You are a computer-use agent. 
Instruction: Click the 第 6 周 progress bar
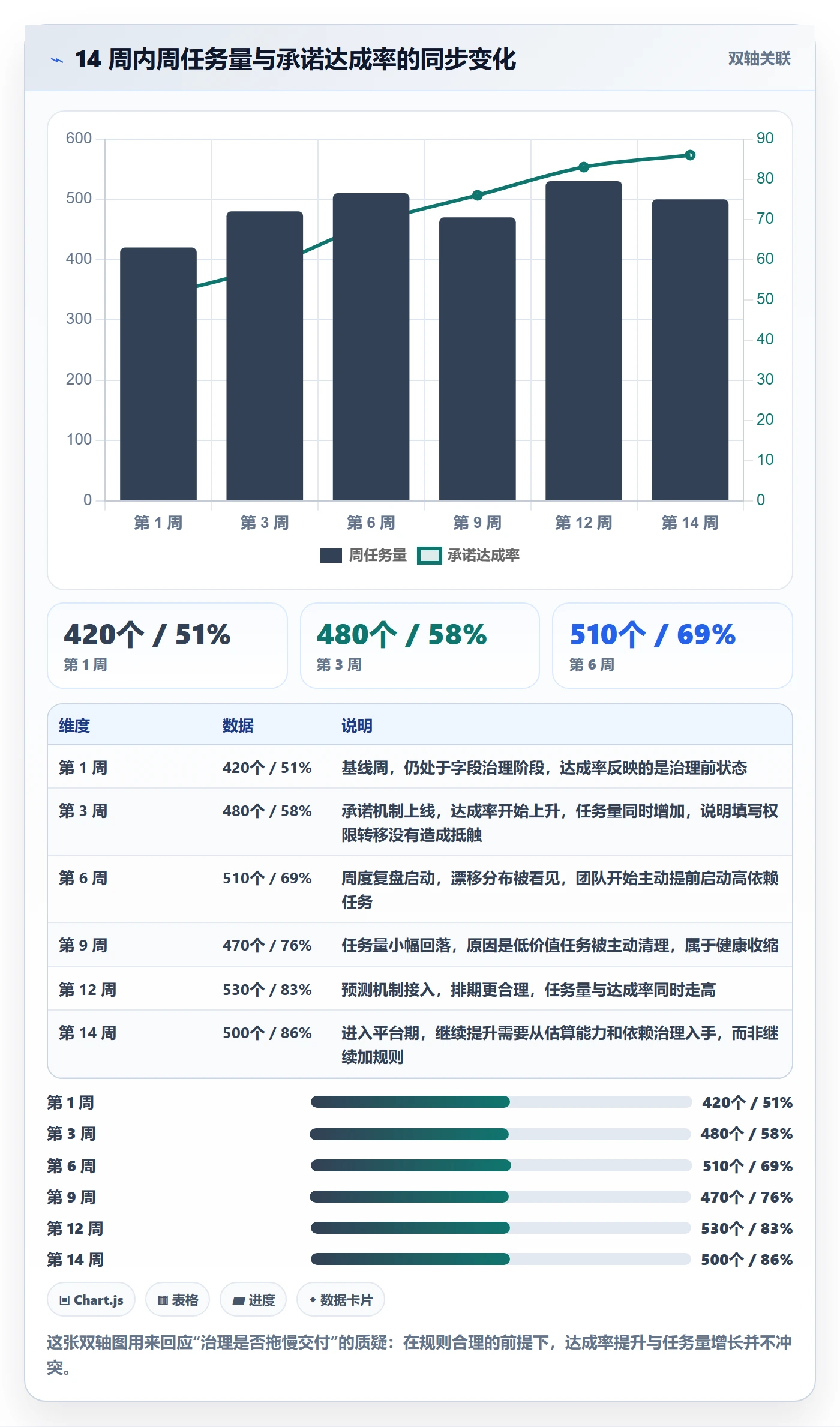point(501,1165)
